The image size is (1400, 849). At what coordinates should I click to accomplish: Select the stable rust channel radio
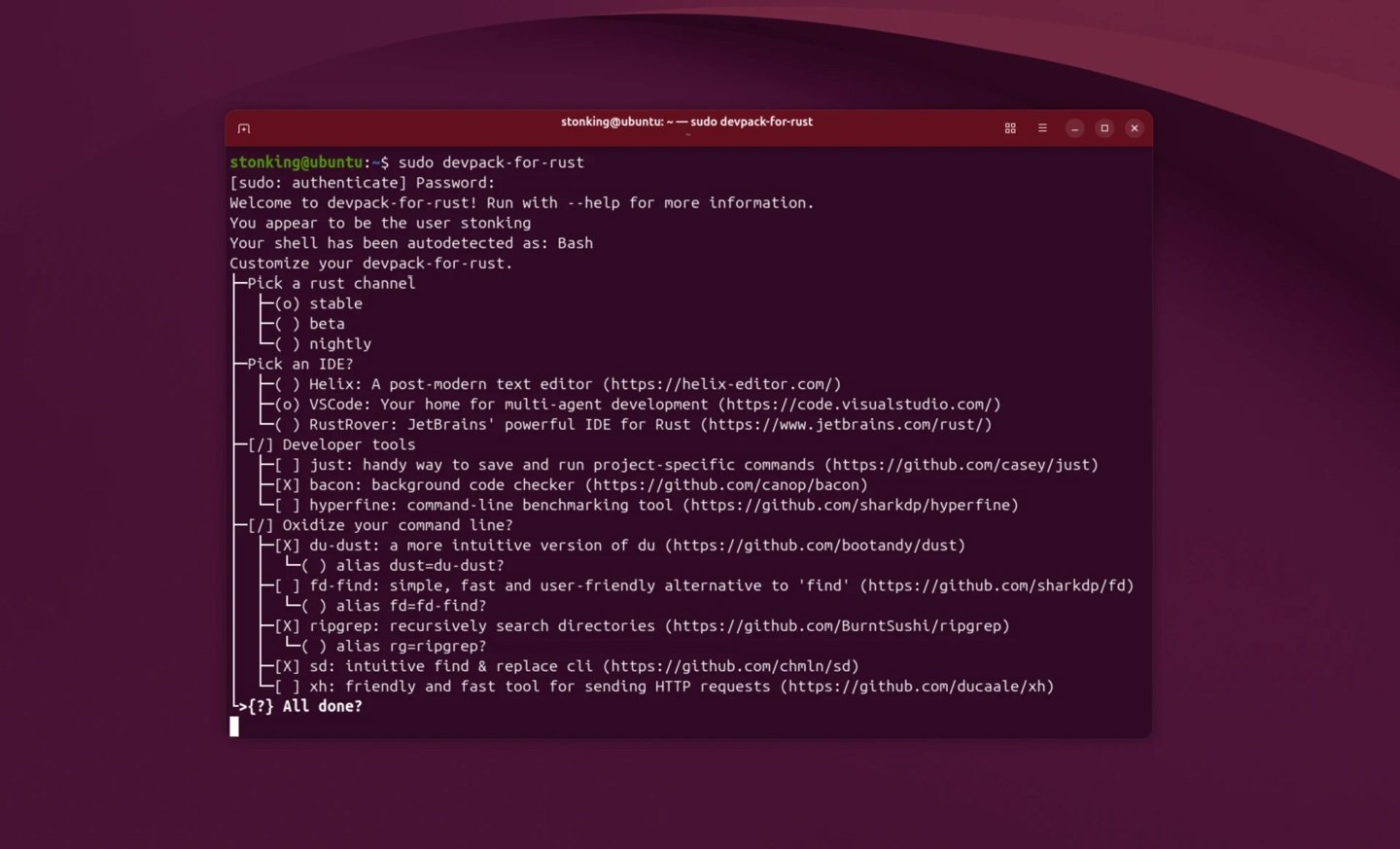287,303
